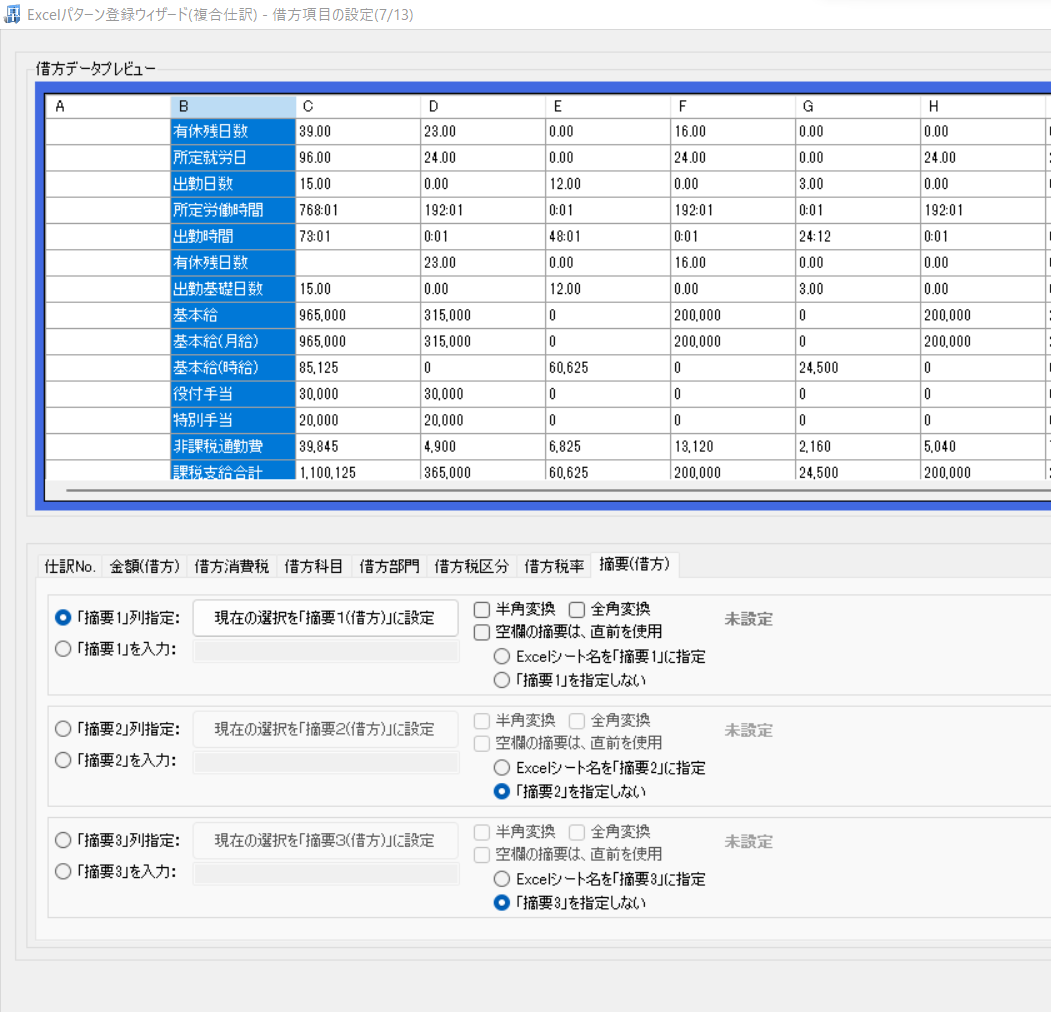Click the 「摘要3」を入力 text field

326,873
